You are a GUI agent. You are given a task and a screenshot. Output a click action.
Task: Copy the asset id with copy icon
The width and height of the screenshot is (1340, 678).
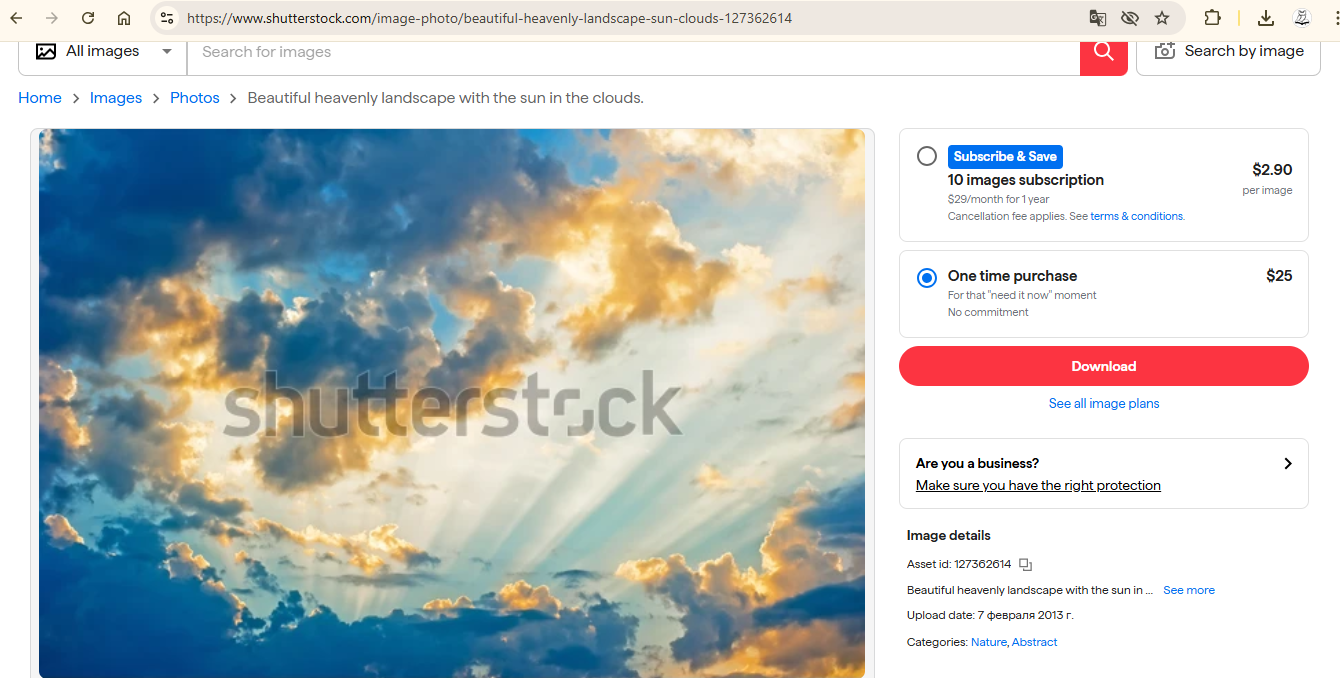(1025, 565)
